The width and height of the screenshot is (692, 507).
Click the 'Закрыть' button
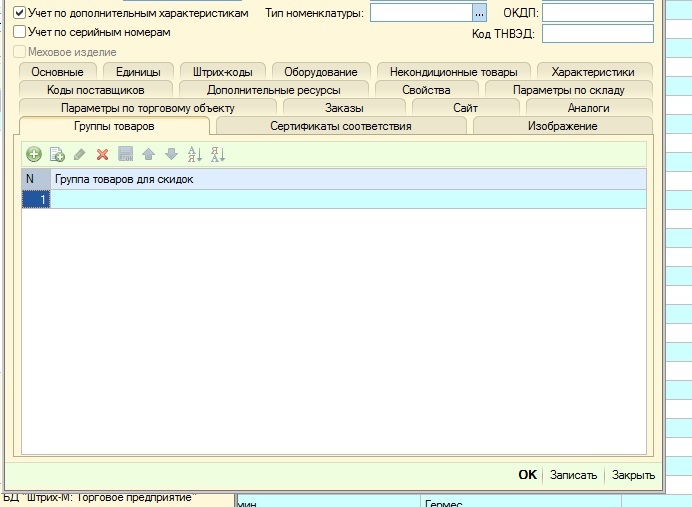633,475
